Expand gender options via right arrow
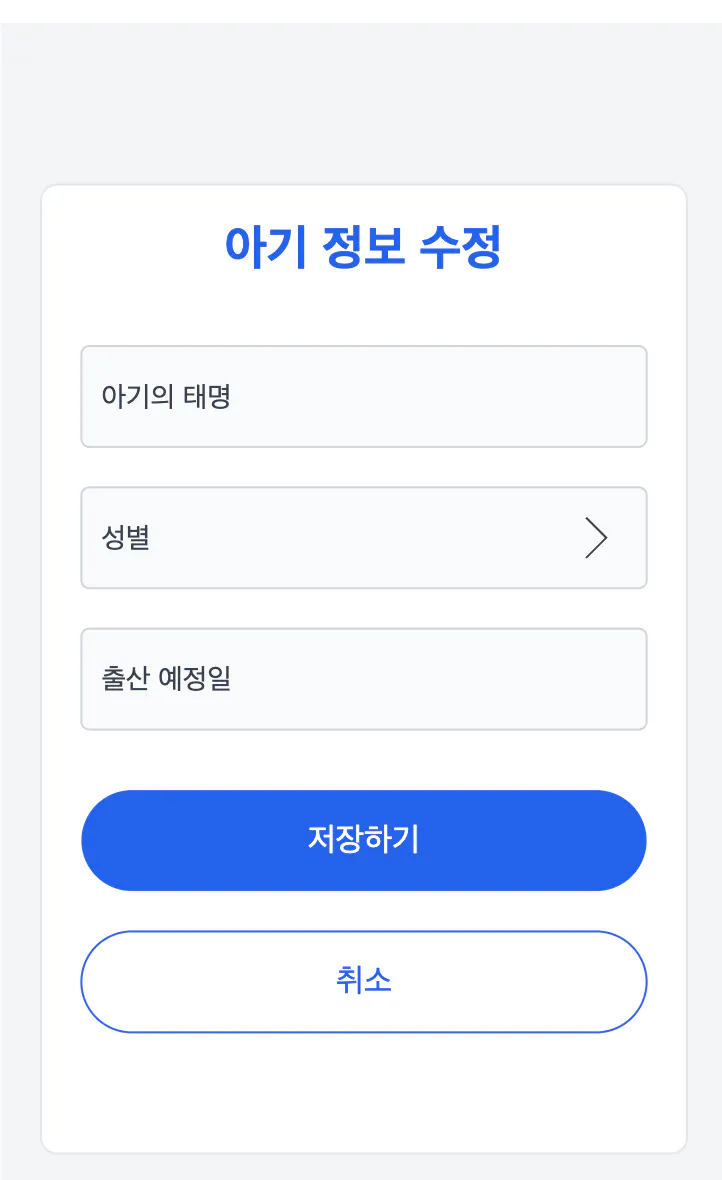 coord(596,537)
